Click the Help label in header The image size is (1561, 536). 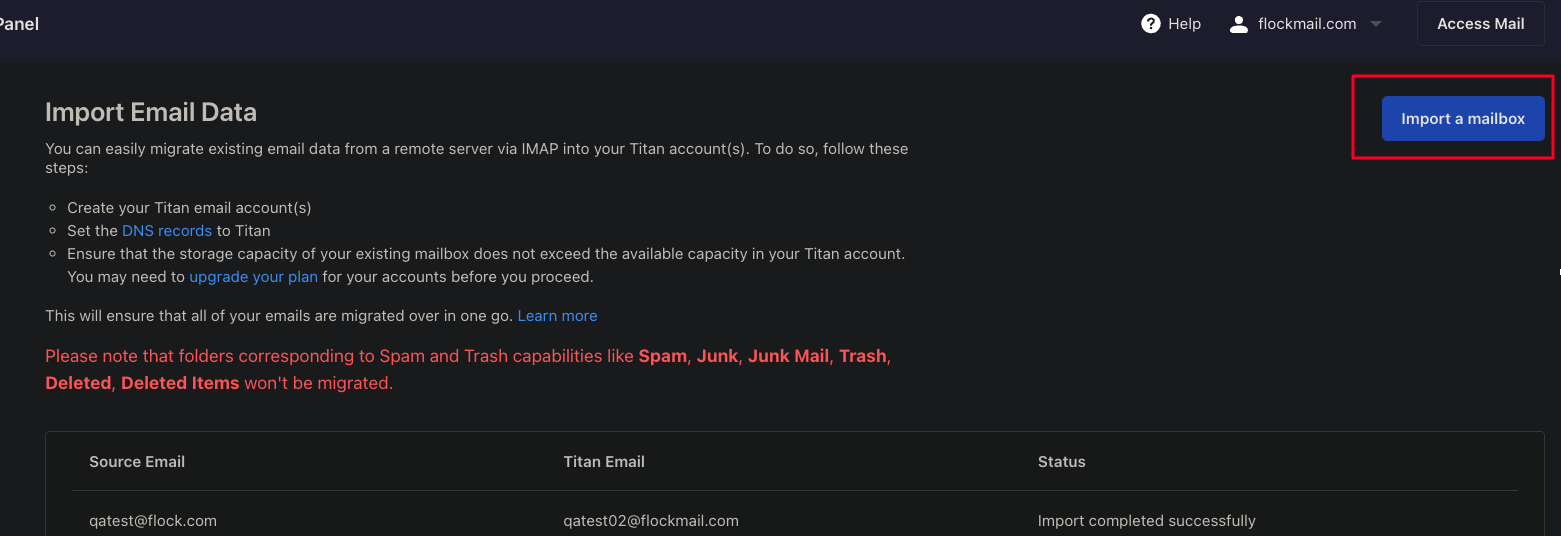pos(1184,24)
